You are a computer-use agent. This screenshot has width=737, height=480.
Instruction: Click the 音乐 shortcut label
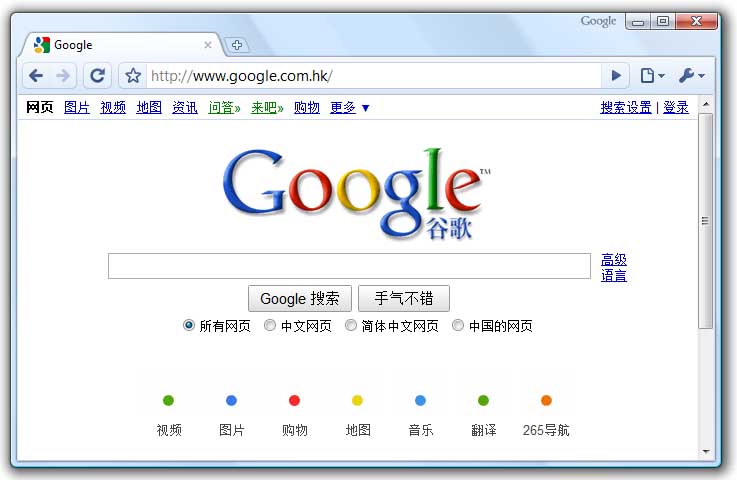(x=421, y=430)
